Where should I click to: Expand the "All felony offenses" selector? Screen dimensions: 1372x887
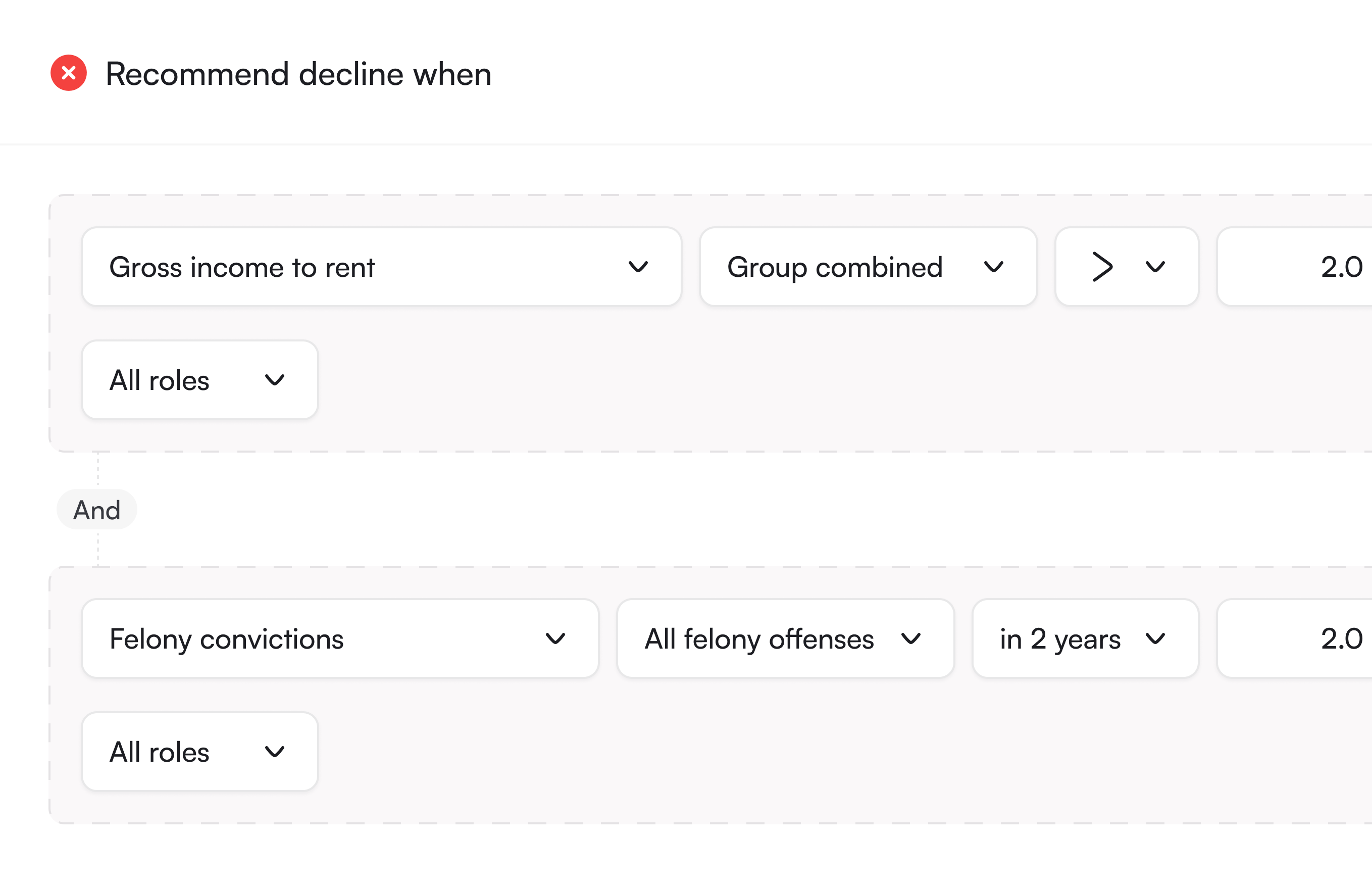[785, 639]
